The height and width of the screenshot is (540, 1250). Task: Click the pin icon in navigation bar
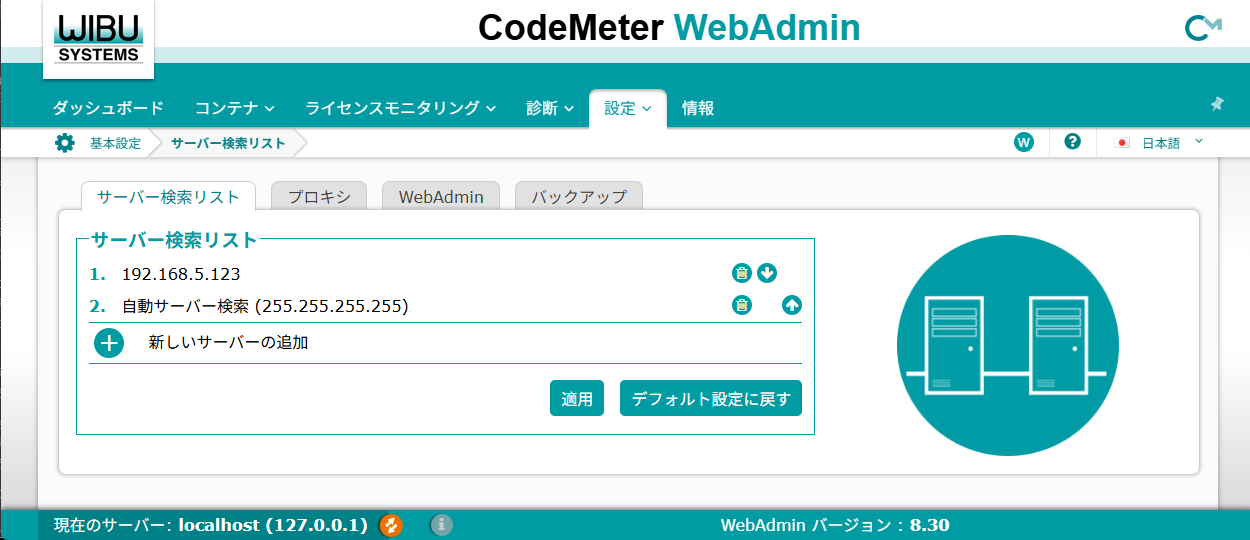coord(1217,104)
